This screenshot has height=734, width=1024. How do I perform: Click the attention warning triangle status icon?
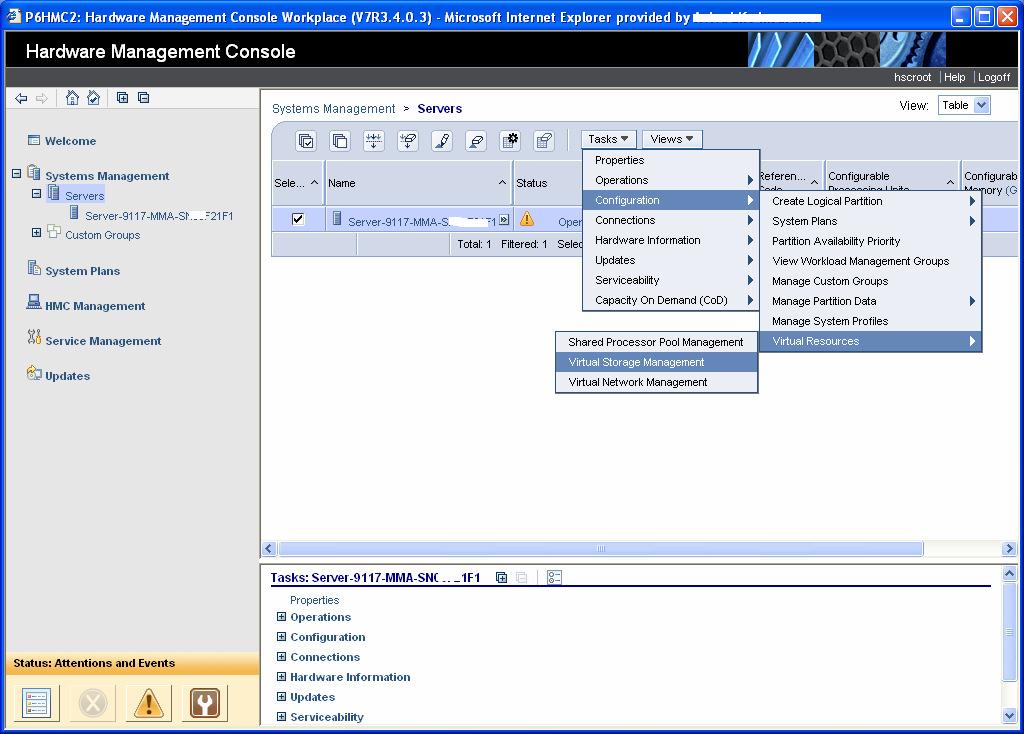(x=149, y=703)
